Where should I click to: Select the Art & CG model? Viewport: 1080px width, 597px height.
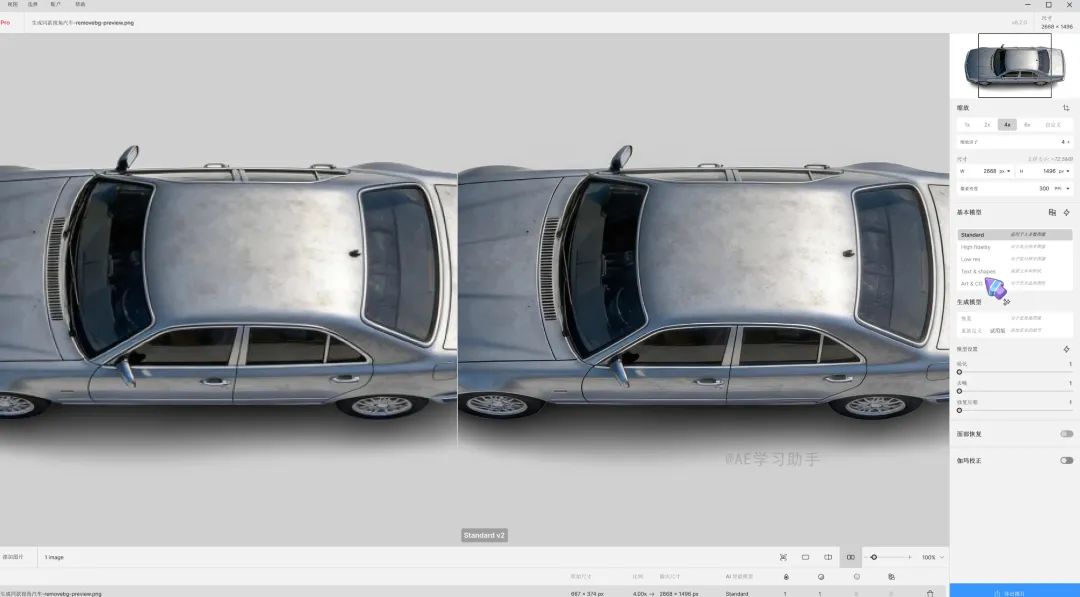[1015, 284]
